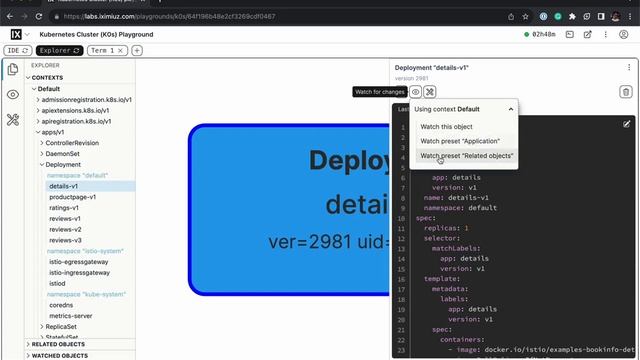Open the tools wrench sidebar icon

point(13,120)
